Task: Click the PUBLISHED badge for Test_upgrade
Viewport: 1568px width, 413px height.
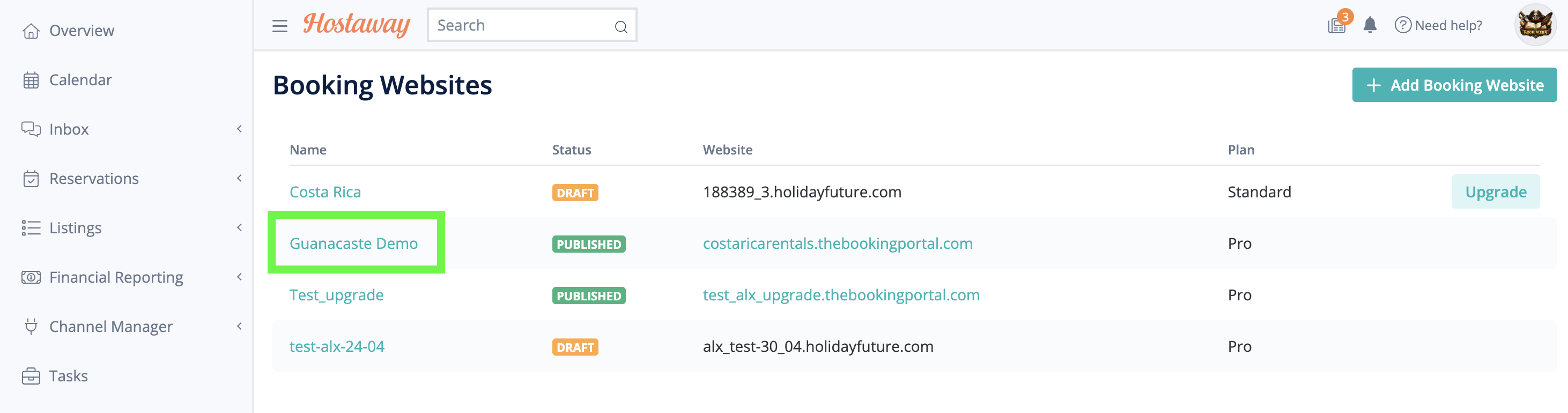Action: pyautogui.click(x=589, y=296)
